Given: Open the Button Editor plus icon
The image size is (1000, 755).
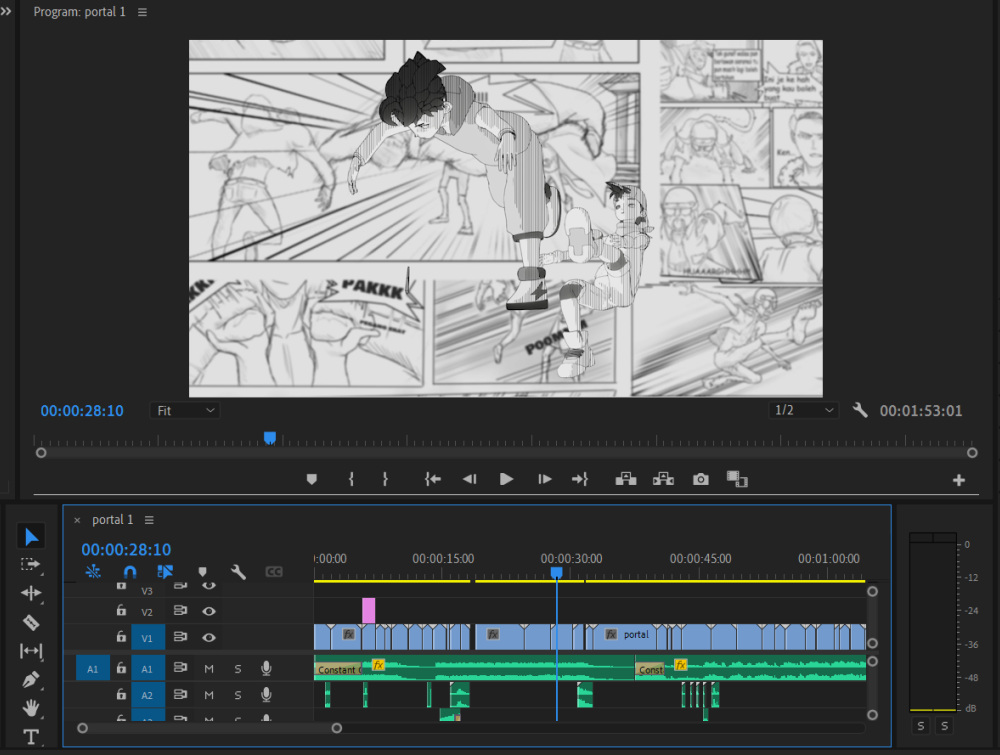Looking at the screenshot, I should (x=959, y=480).
